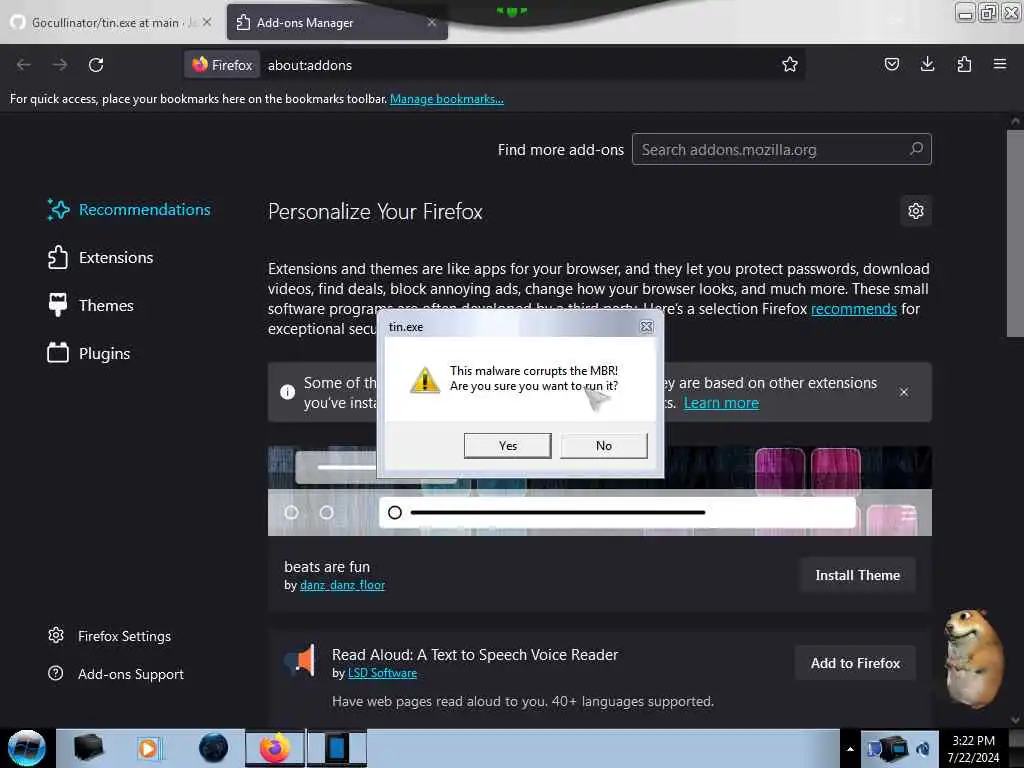
Task: Click the Recommendations sparkle icon
Action: [x=58, y=210]
